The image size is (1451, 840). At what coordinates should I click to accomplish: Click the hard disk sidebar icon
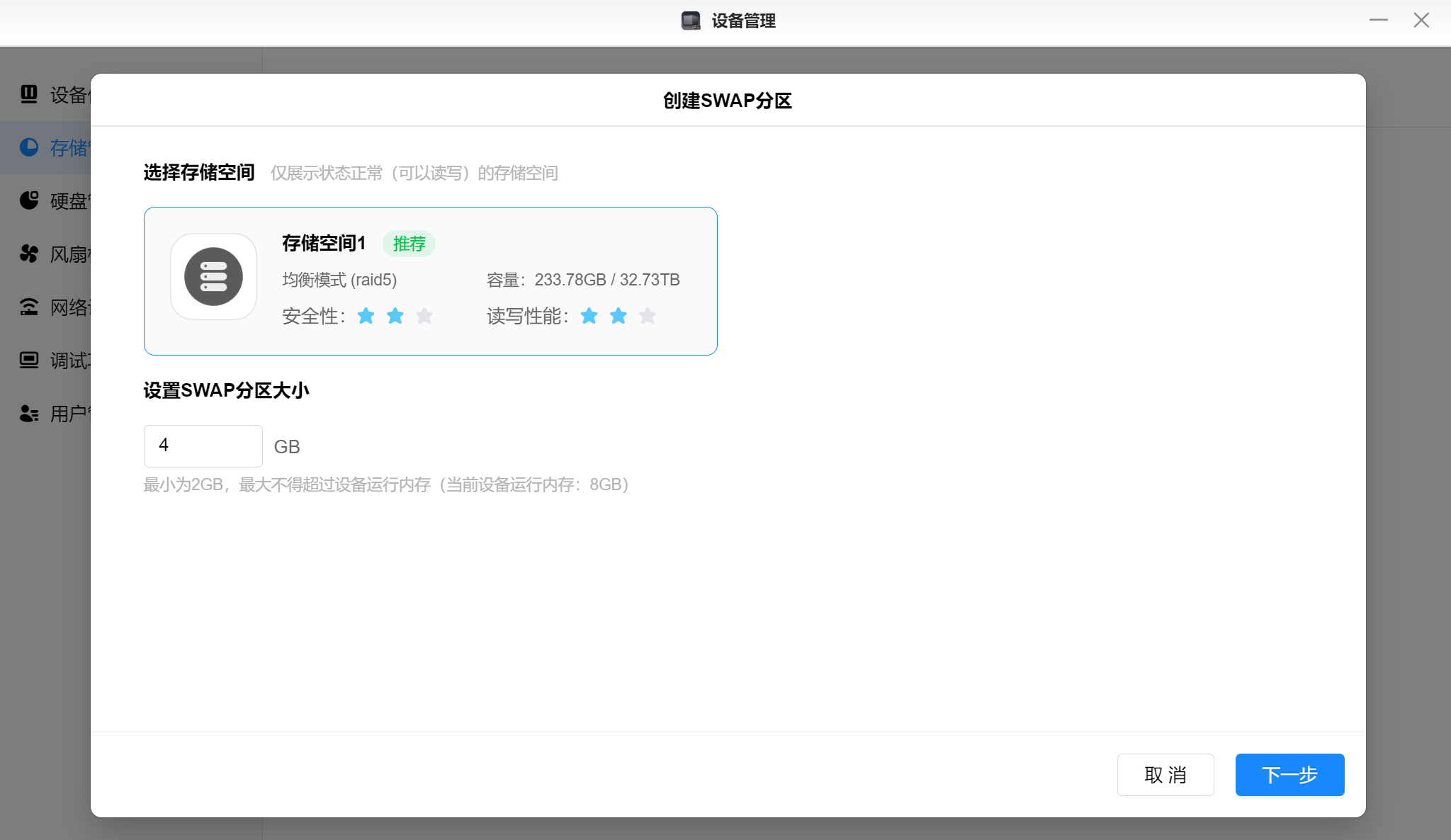[x=29, y=200]
